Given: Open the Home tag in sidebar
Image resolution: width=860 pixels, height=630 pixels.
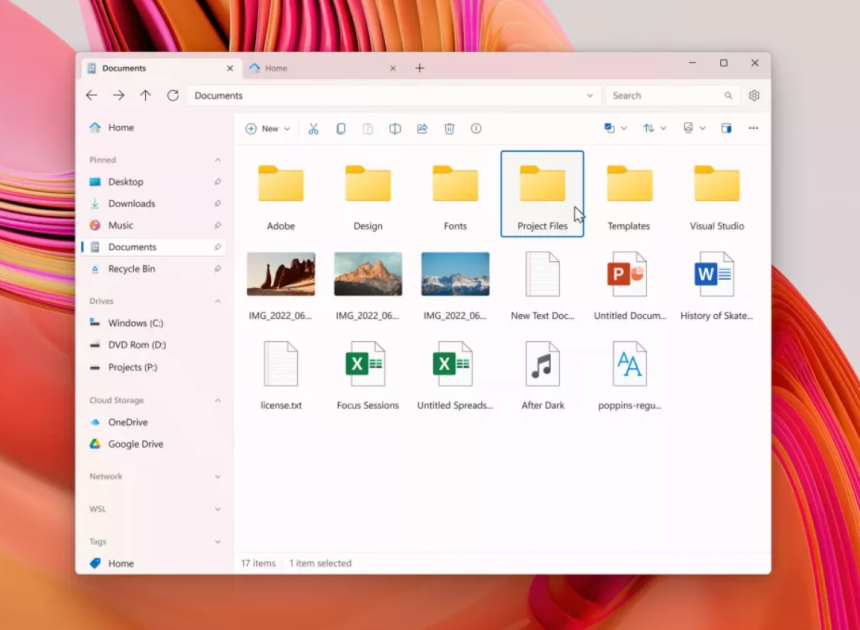Looking at the screenshot, I should 154,563.
